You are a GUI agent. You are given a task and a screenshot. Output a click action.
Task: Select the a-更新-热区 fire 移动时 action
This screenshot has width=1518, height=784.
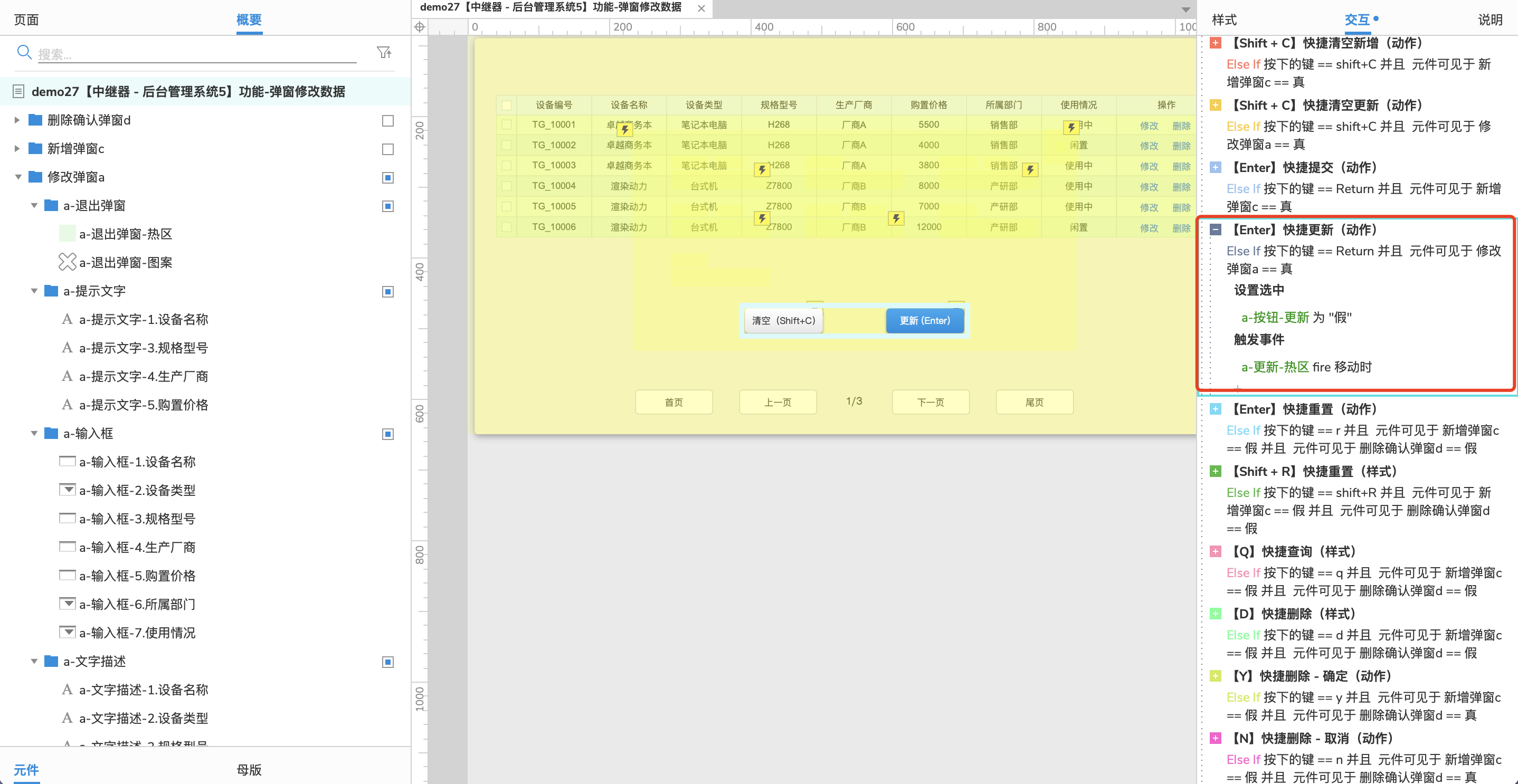pyautogui.click(x=1306, y=367)
